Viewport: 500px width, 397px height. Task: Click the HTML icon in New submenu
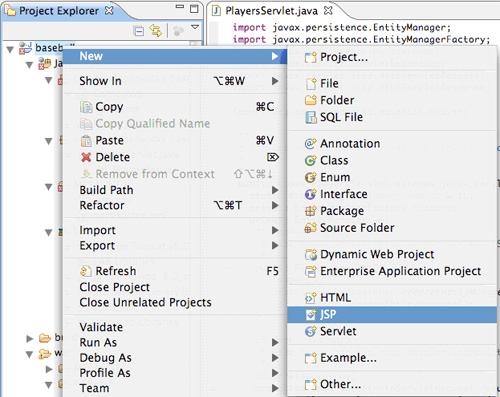[311, 298]
